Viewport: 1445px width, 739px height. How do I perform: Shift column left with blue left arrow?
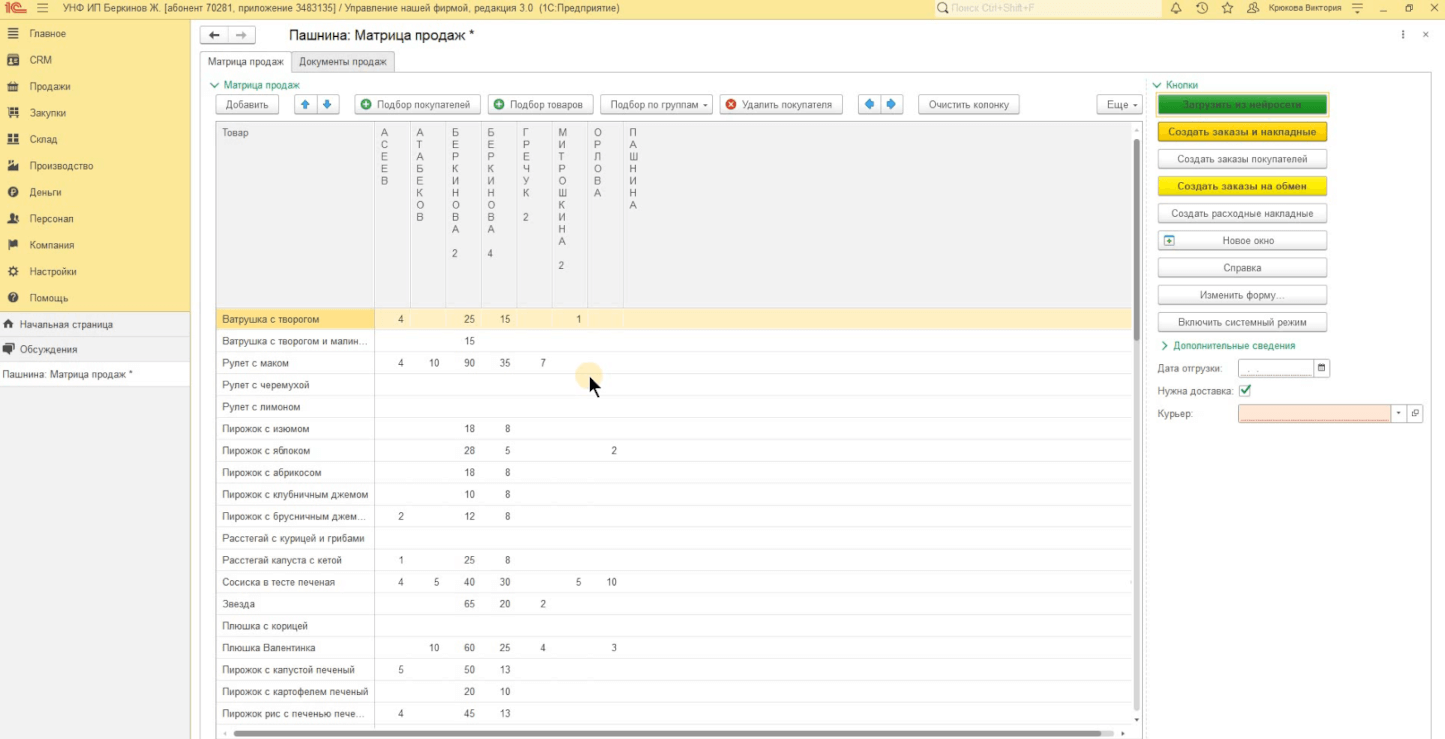869,104
